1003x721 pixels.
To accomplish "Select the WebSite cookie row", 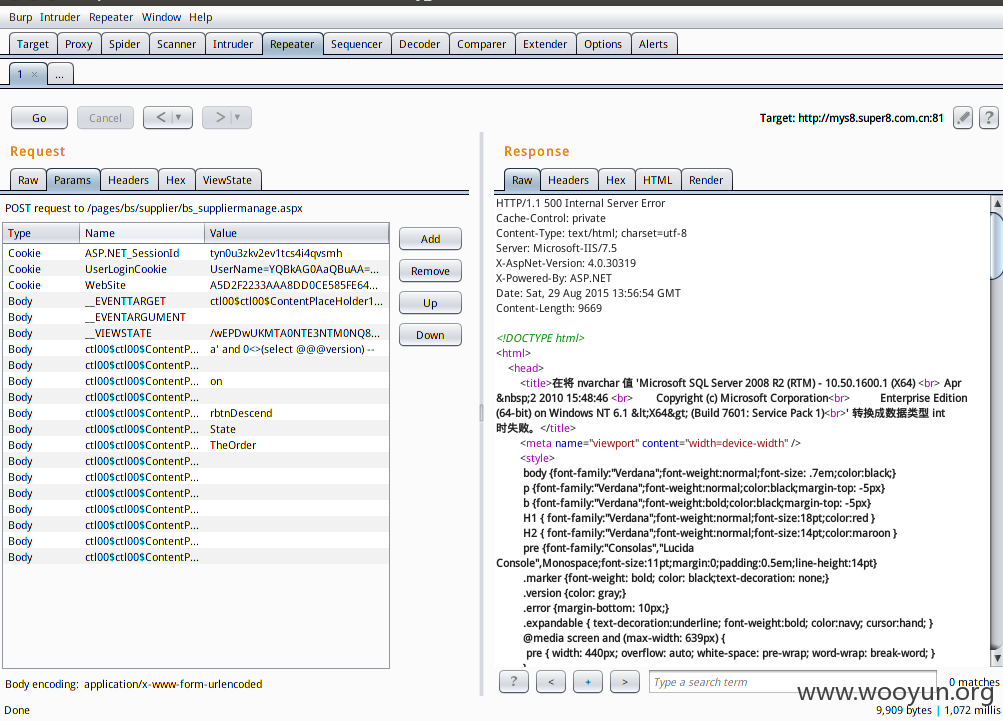I will (x=196, y=285).
